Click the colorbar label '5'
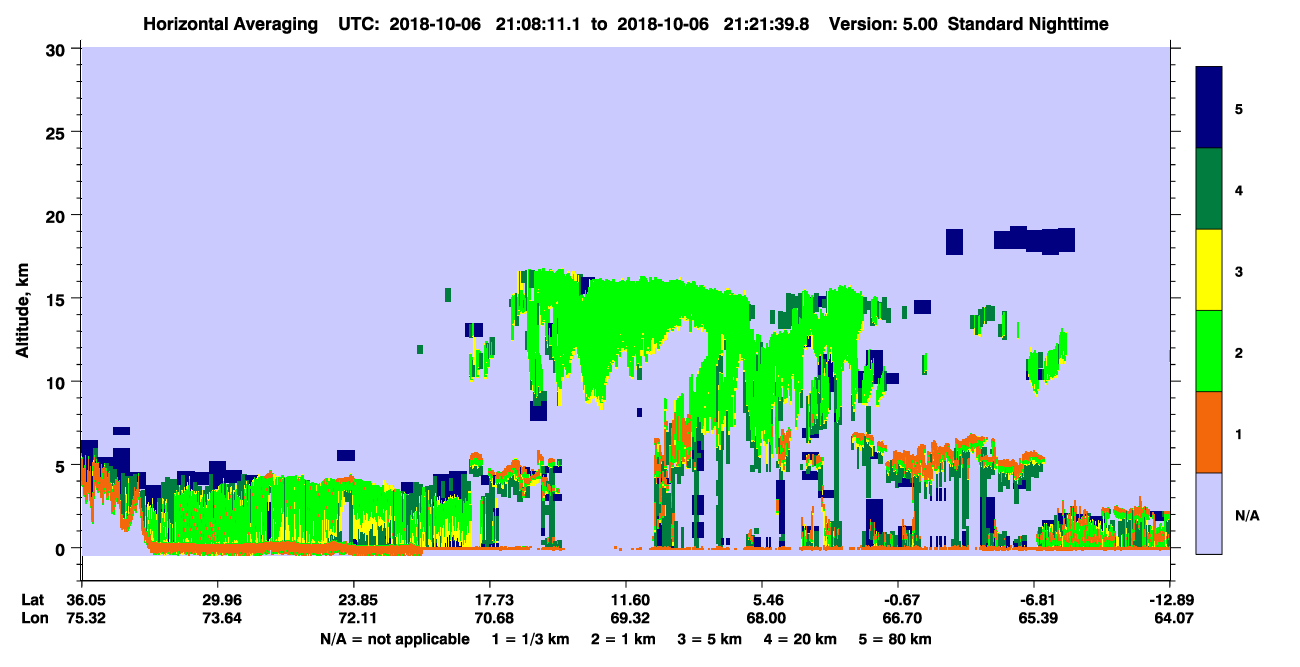This screenshot has height=667, width=1300. (x=1239, y=108)
